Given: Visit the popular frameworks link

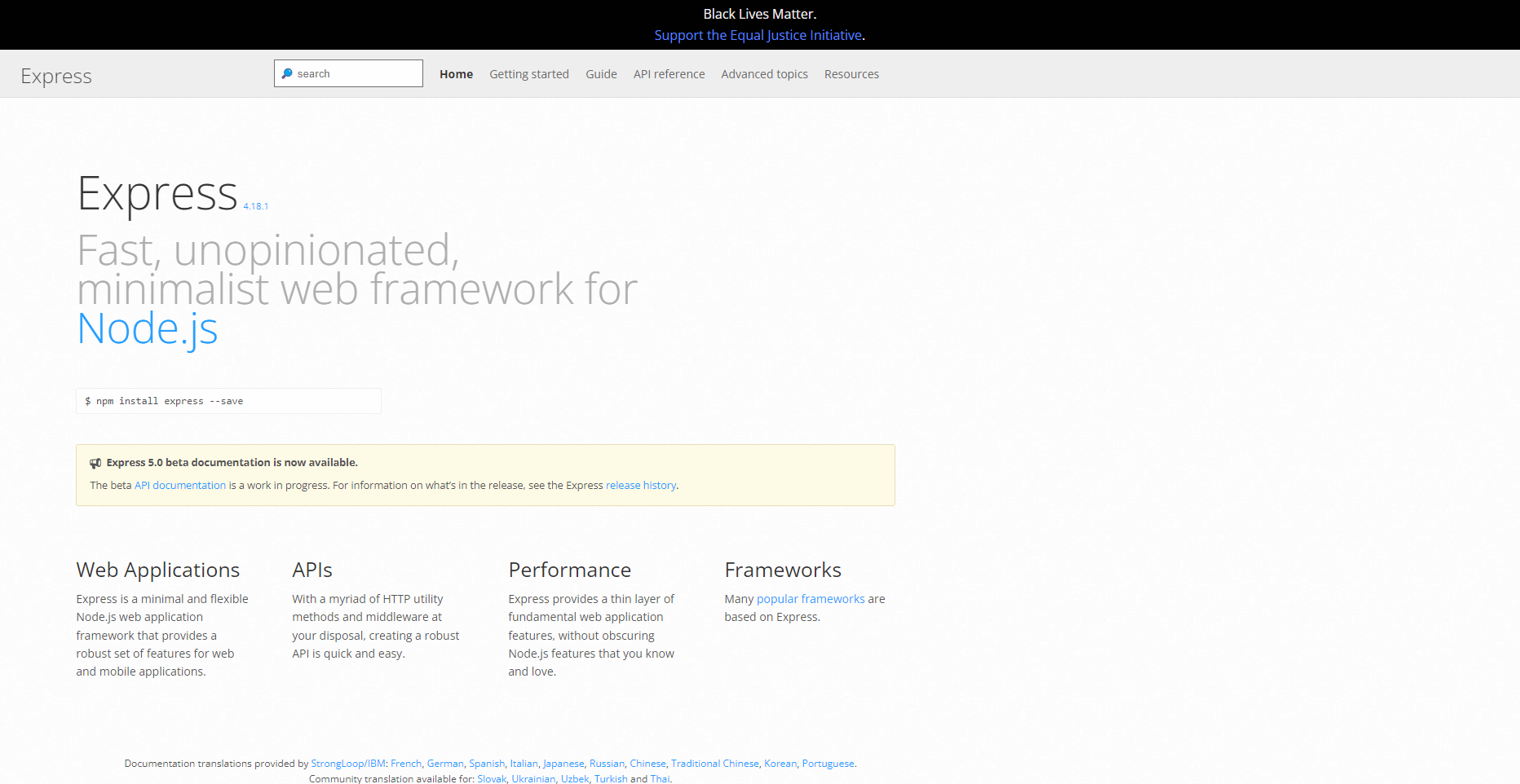Looking at the screenshot, I should click(x=811, y=599).
